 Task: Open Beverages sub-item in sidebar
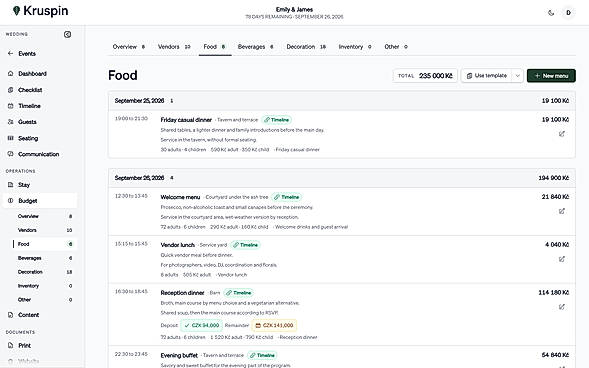pos(44,258)
